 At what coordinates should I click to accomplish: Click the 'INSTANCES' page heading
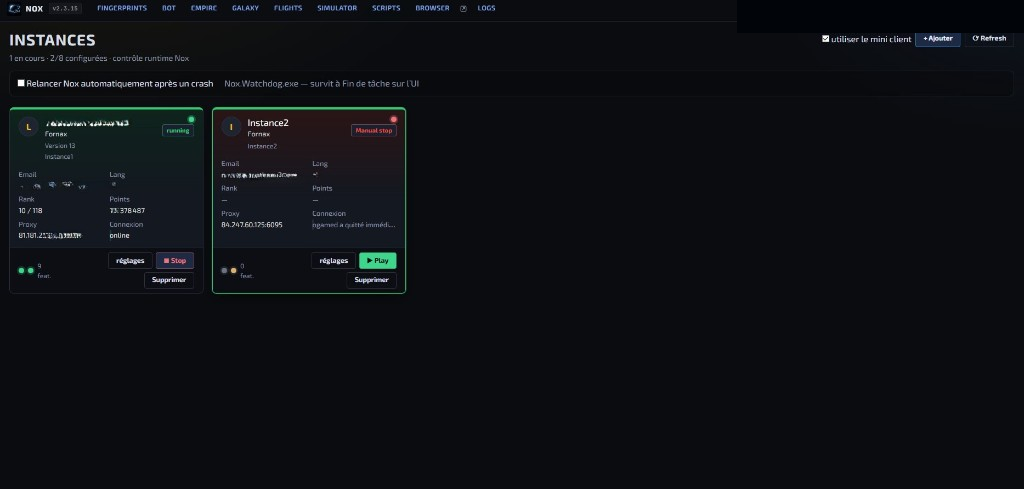52,40
